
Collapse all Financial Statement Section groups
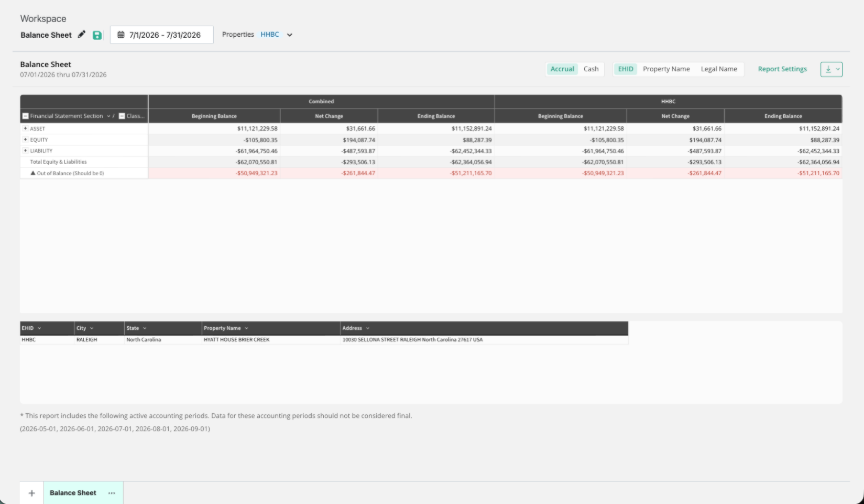click(x=25, y=116)
